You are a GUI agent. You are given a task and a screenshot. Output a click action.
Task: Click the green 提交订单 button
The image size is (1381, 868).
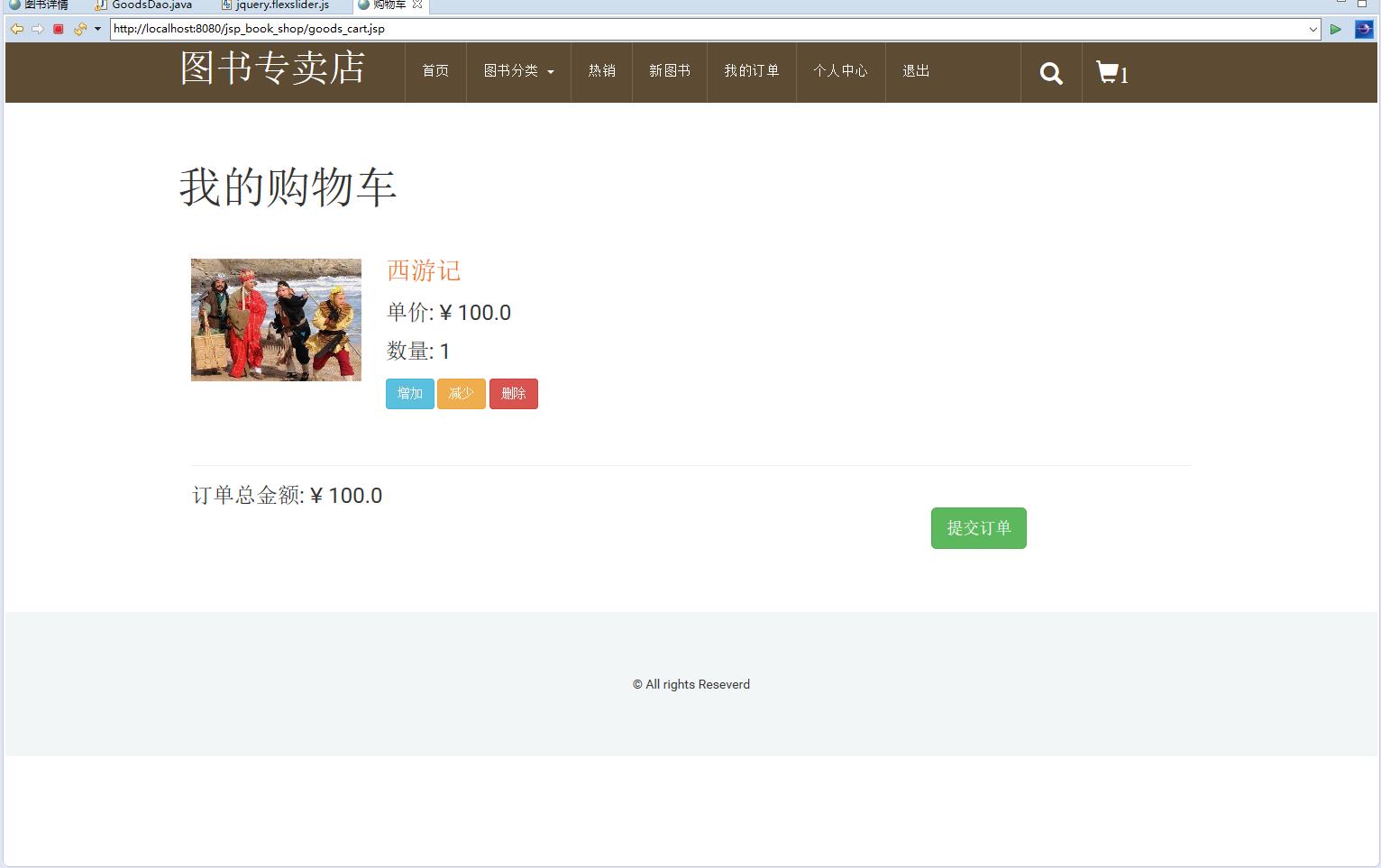click(979, 528)
